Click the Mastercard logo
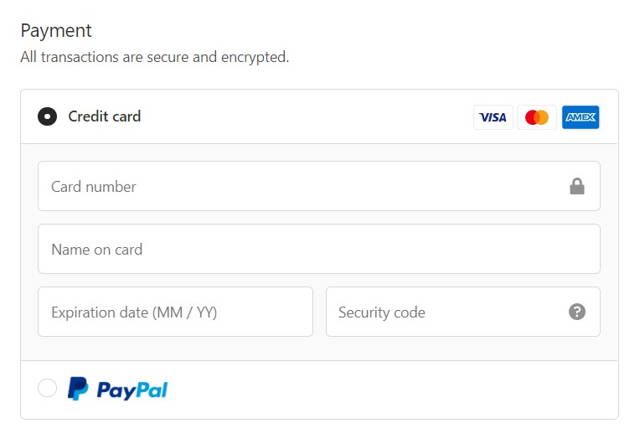The width and height of the screenshot is (640, 439). [x=537, y=118]
